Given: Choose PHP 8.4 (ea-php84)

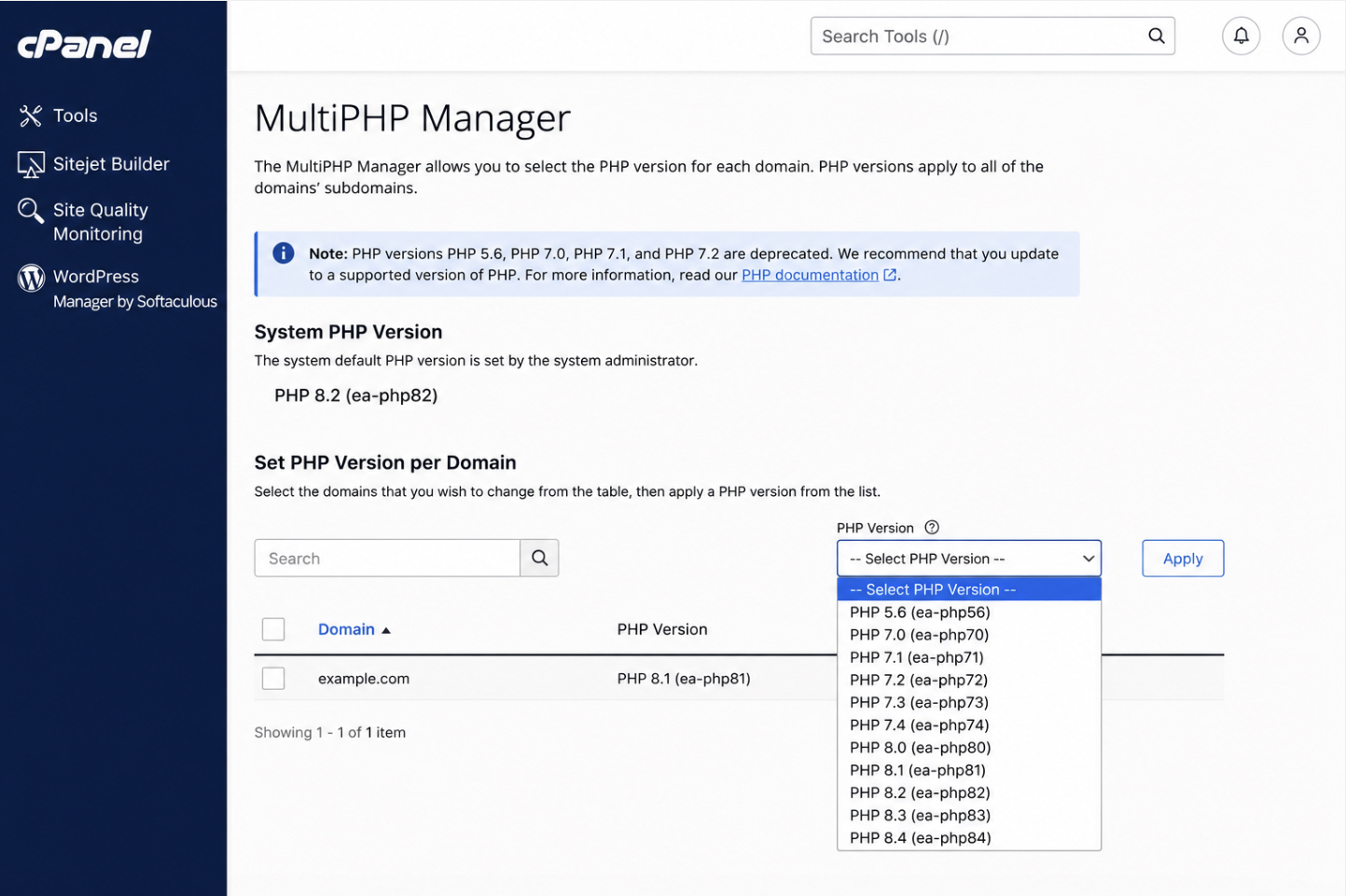Looking at the screenshot, I should [968, 837].
